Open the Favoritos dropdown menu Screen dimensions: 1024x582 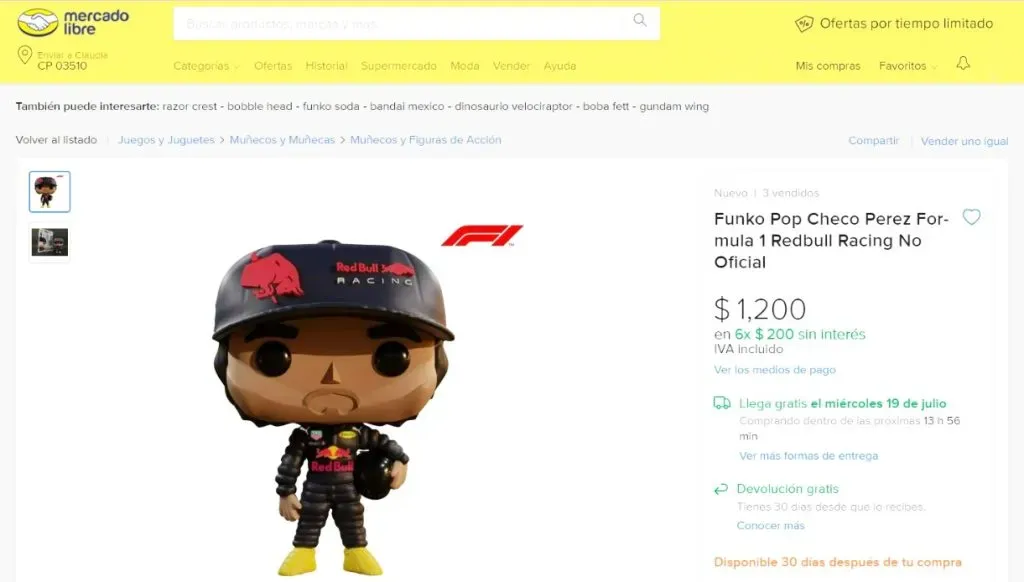click(x=908, y=66)
